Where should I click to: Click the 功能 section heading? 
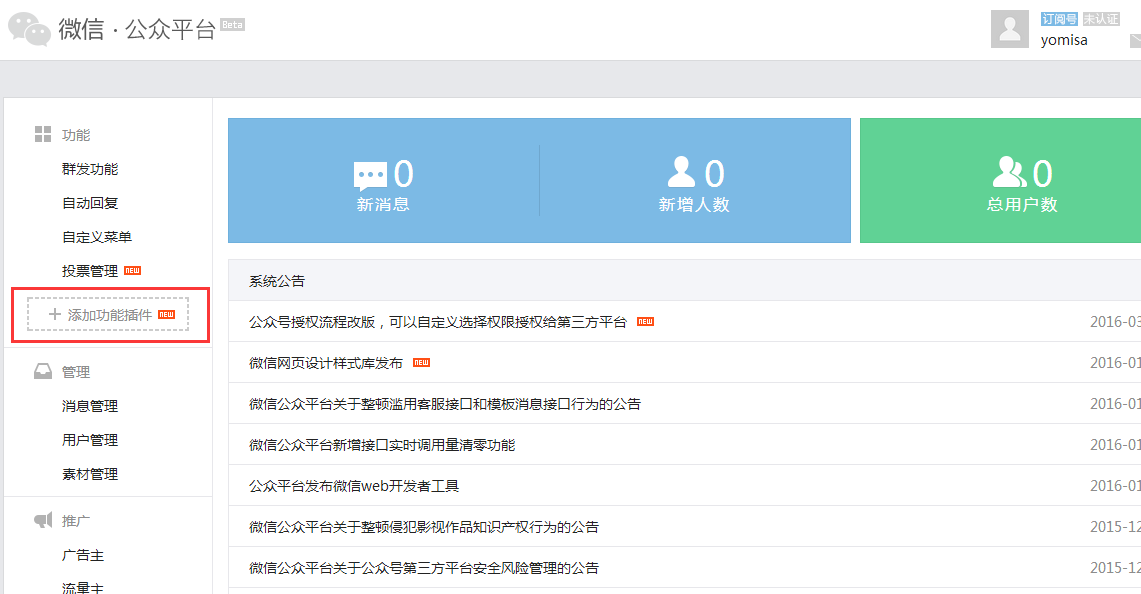tap(76, 135)
